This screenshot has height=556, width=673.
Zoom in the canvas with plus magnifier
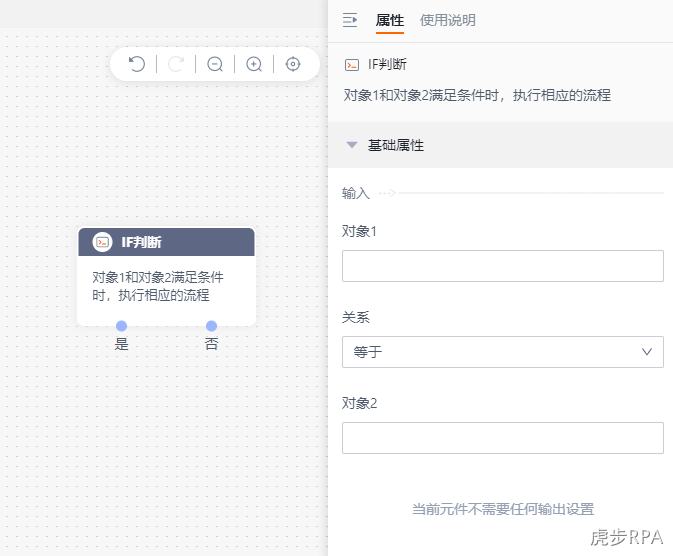click(254, 64)
